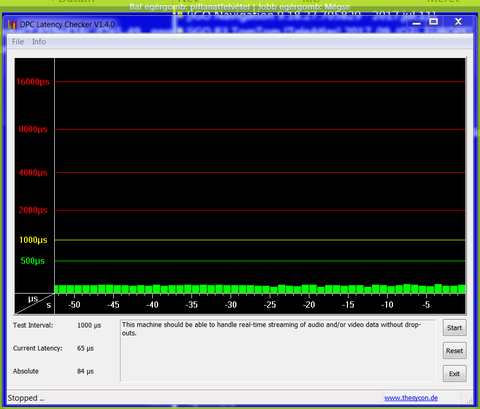Click the Absolute value 84 µs

(85, 371)
